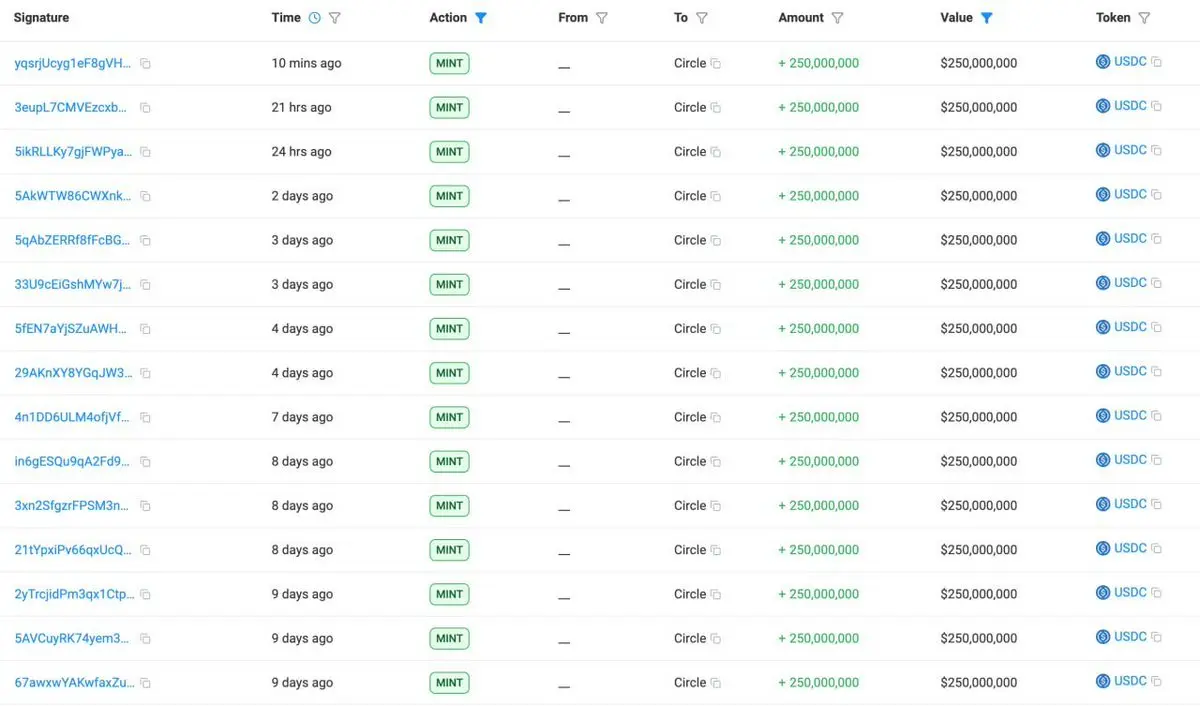The width and height of the screenshot is (1200, 707).
Task: Toggle the clock icon in the Time header
Action: (315, 18)
